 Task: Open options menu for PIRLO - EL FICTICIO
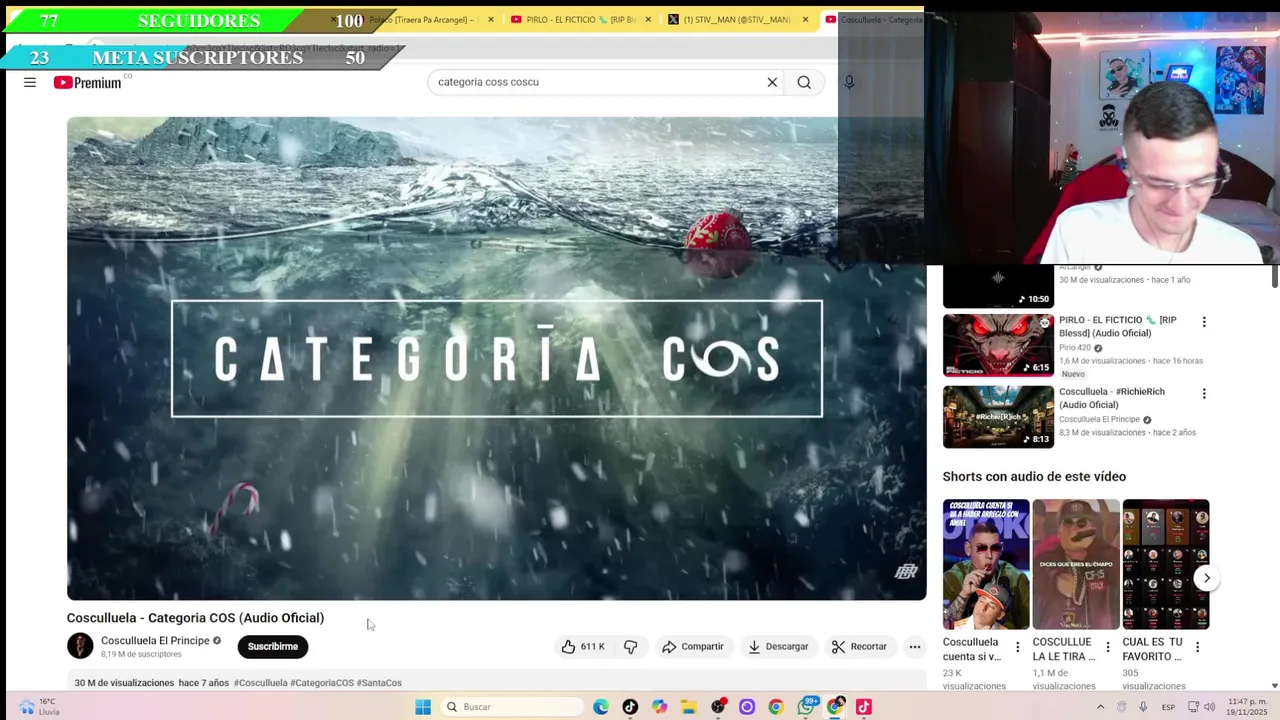pyautogui.click(x=1204, y=322)
